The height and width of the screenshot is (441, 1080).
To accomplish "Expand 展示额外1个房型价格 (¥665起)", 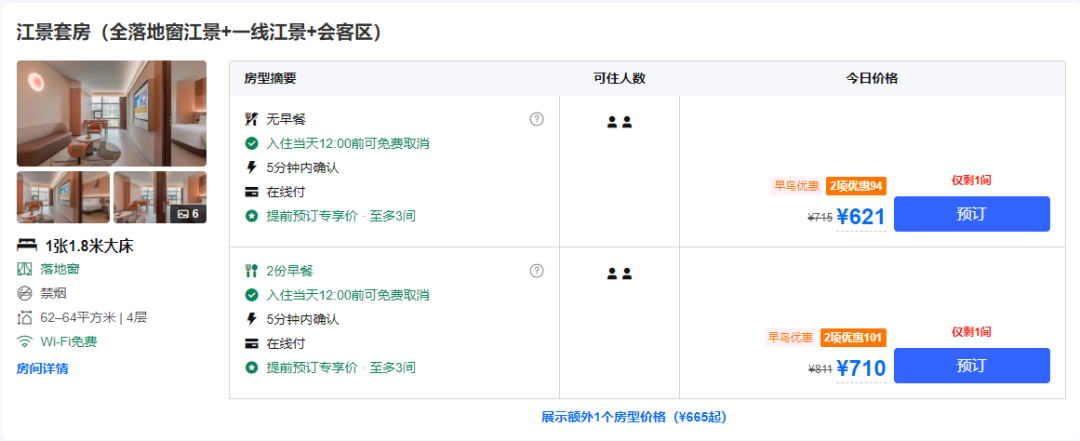I will tap(634, 417).
